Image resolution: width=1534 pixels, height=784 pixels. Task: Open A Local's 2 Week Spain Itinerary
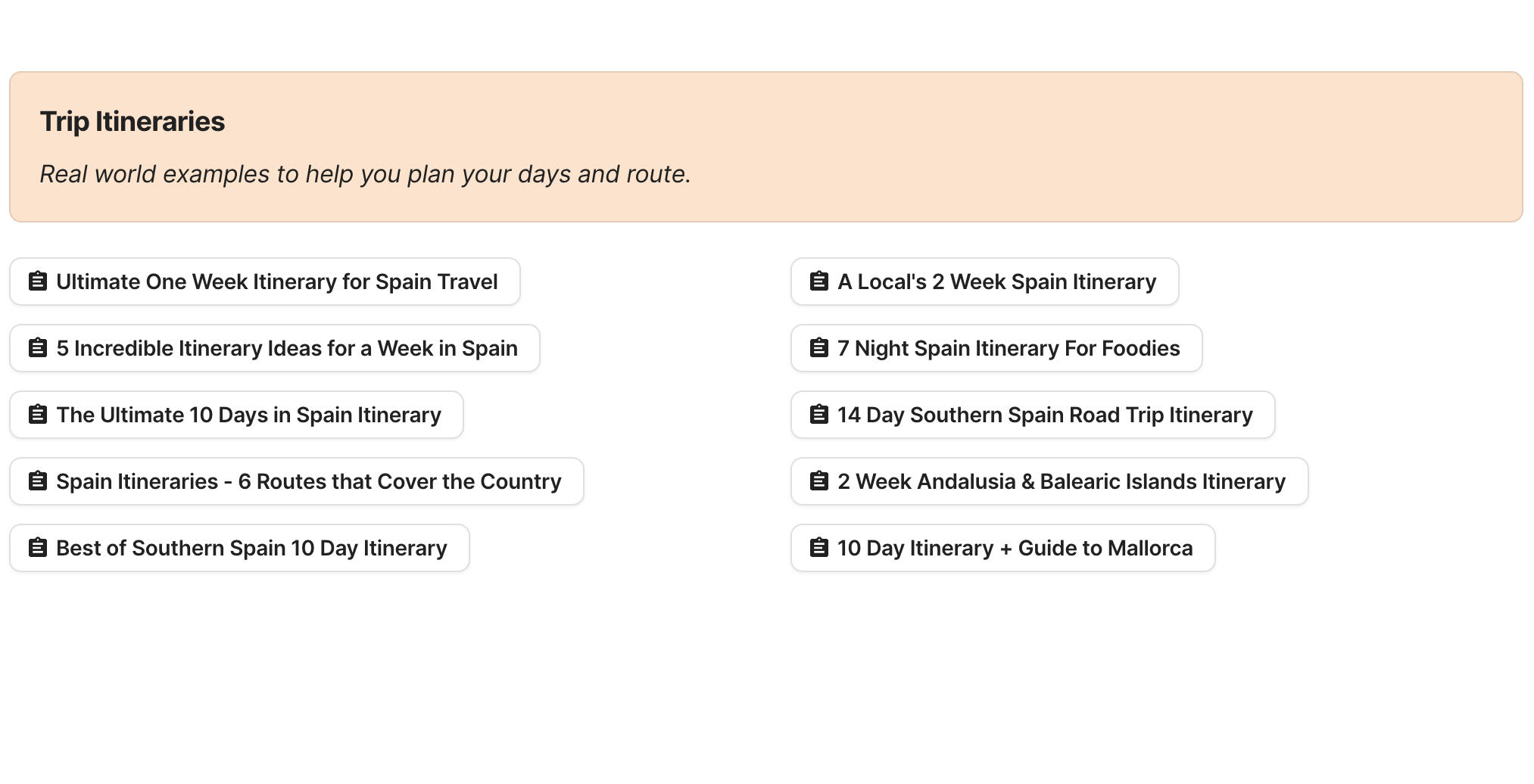click(984, 281)
